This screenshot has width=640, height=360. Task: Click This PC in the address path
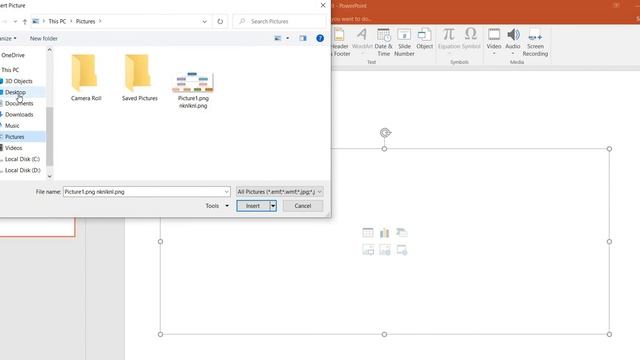click(57, 21)
